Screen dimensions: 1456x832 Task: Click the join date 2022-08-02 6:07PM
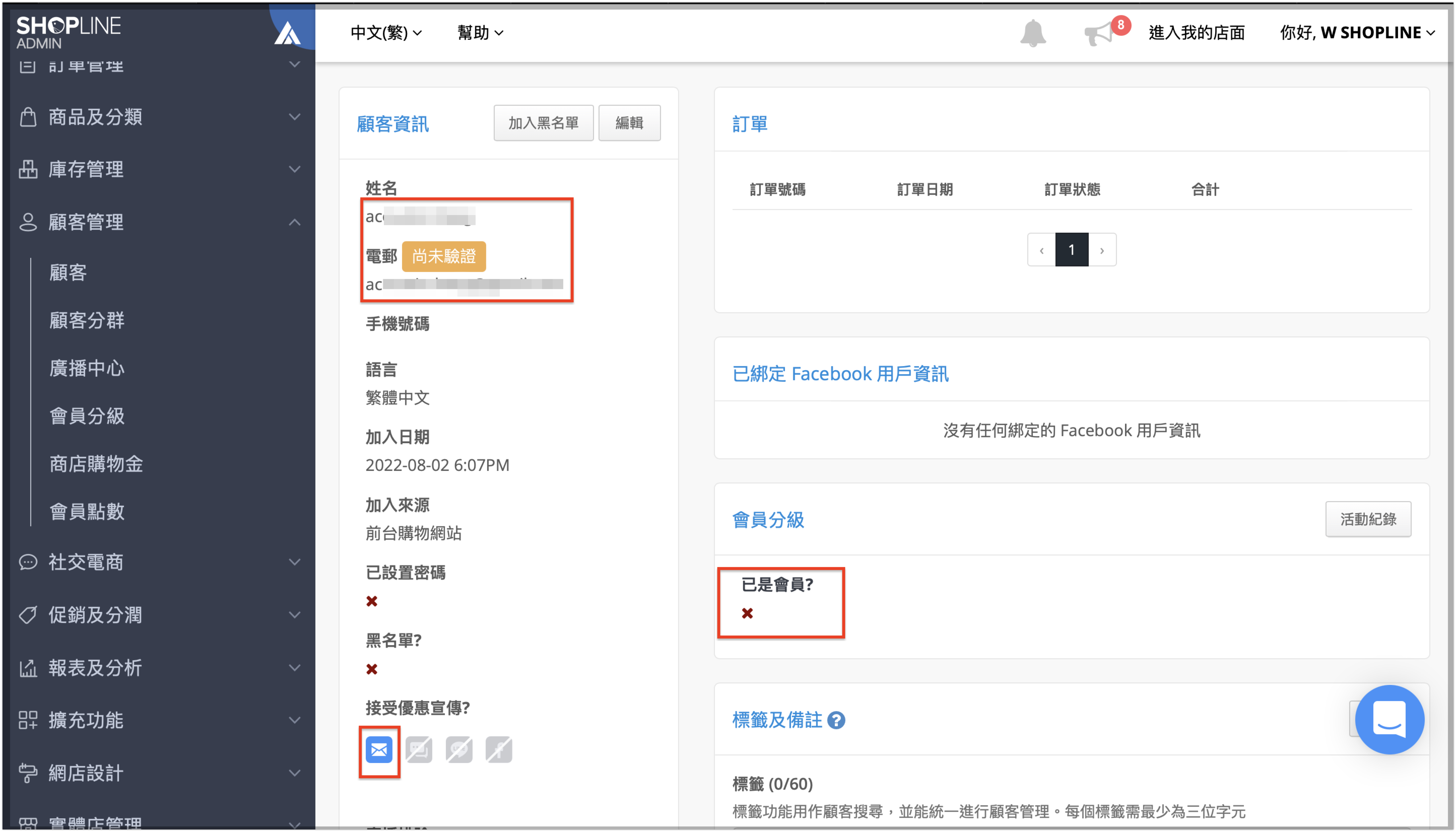point(437,465)
